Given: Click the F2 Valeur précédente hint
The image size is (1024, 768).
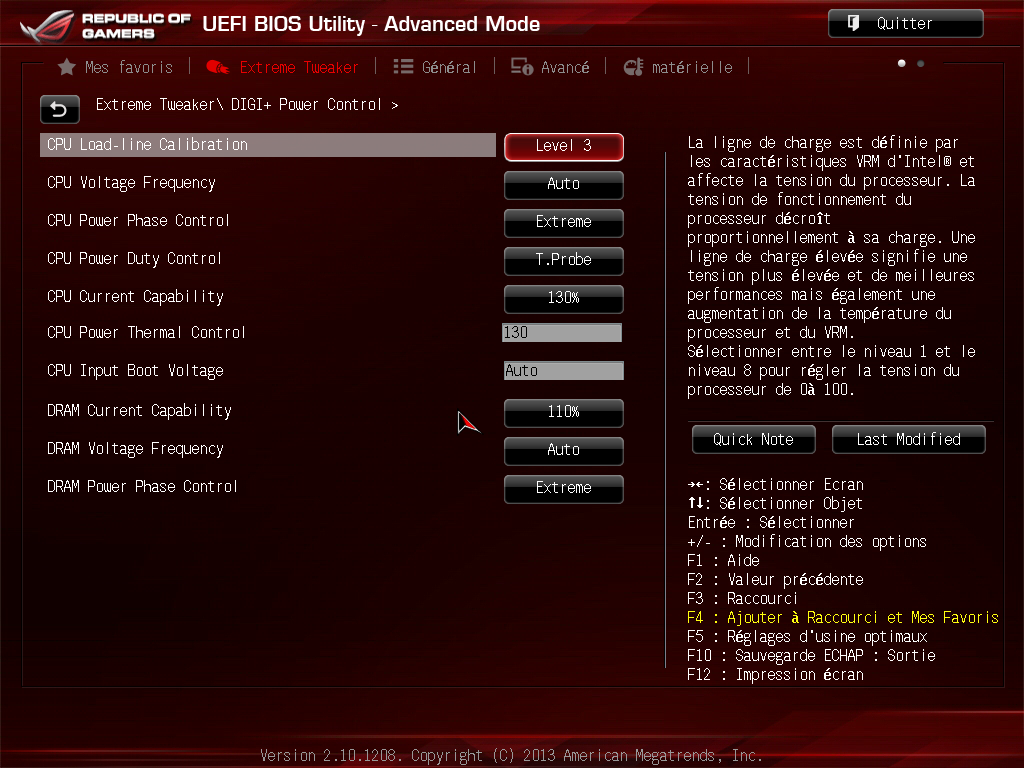Looking at the screenshot, I should 775,580.
